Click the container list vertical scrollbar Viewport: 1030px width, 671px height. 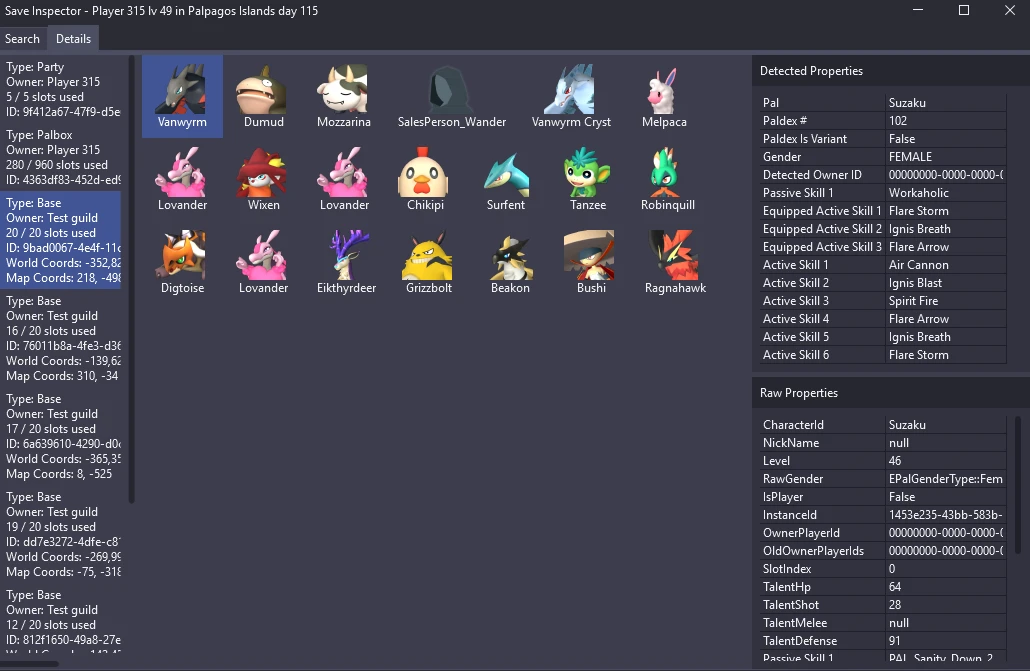[x=131, y=279]
